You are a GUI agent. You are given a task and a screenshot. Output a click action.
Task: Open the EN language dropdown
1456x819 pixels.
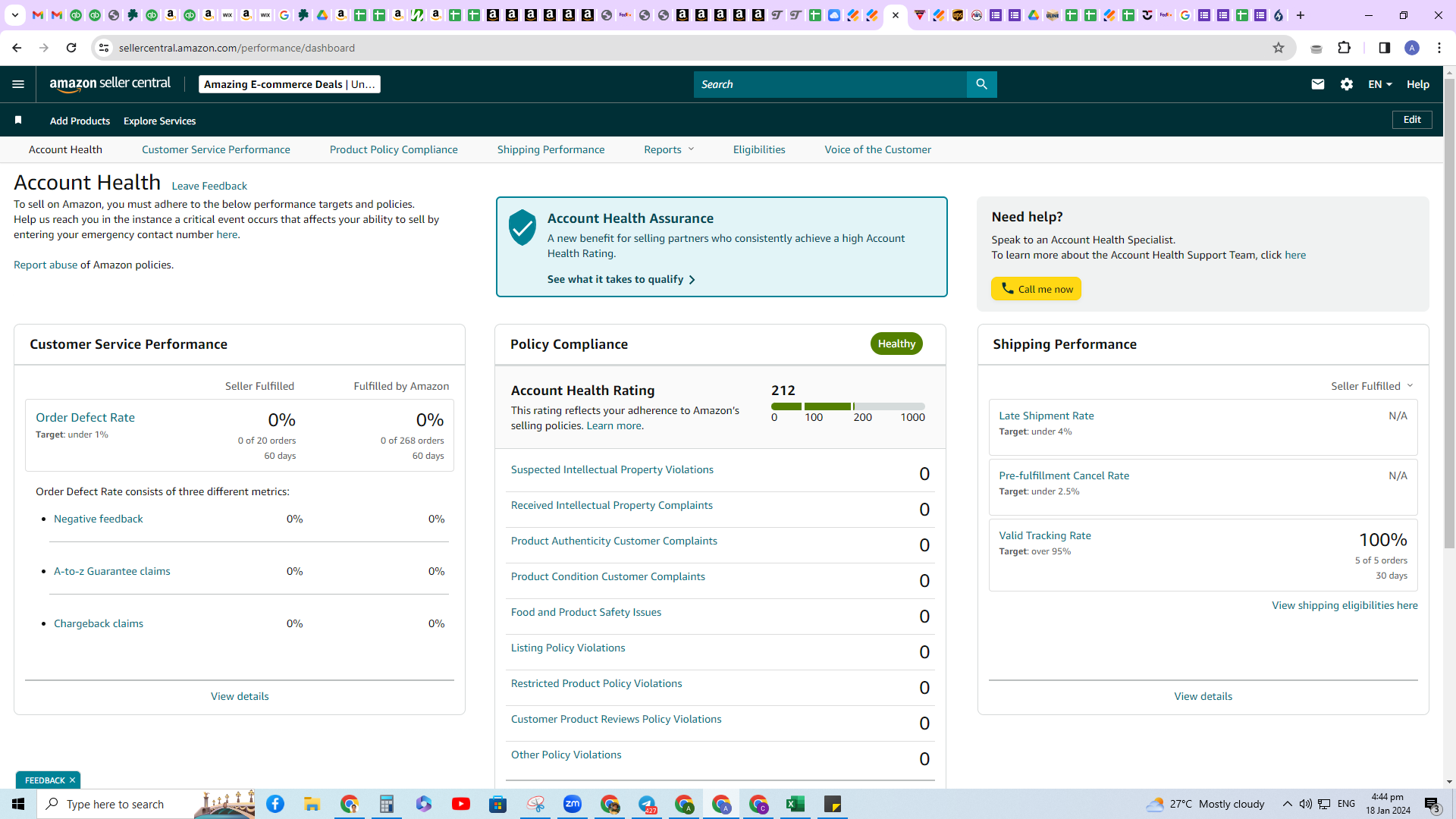click(x=1380, y=84)
